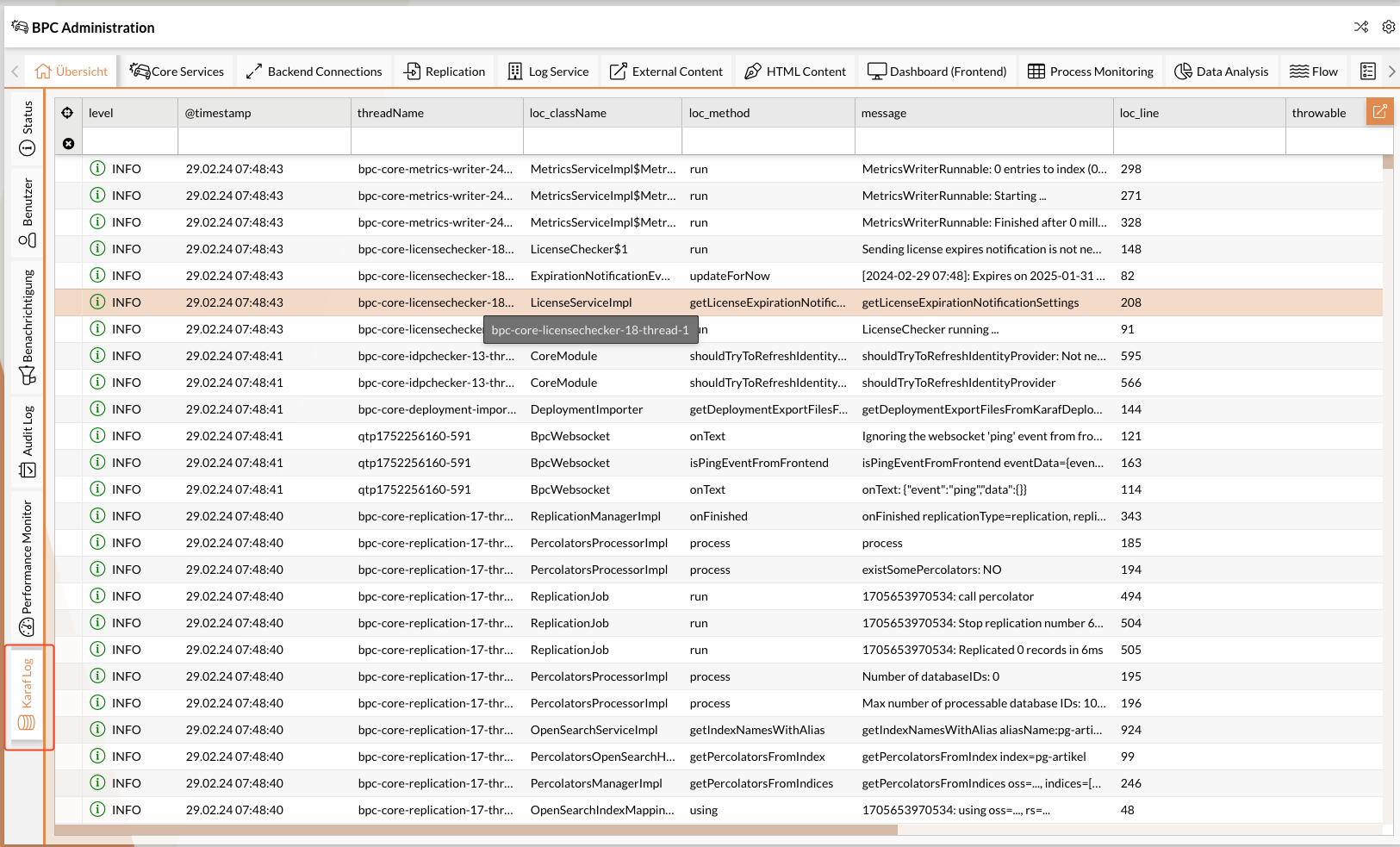Screen dimensions: 1400x847
Task: Open the Performance Monitor sidebar panel
Action: click(27, 567)
